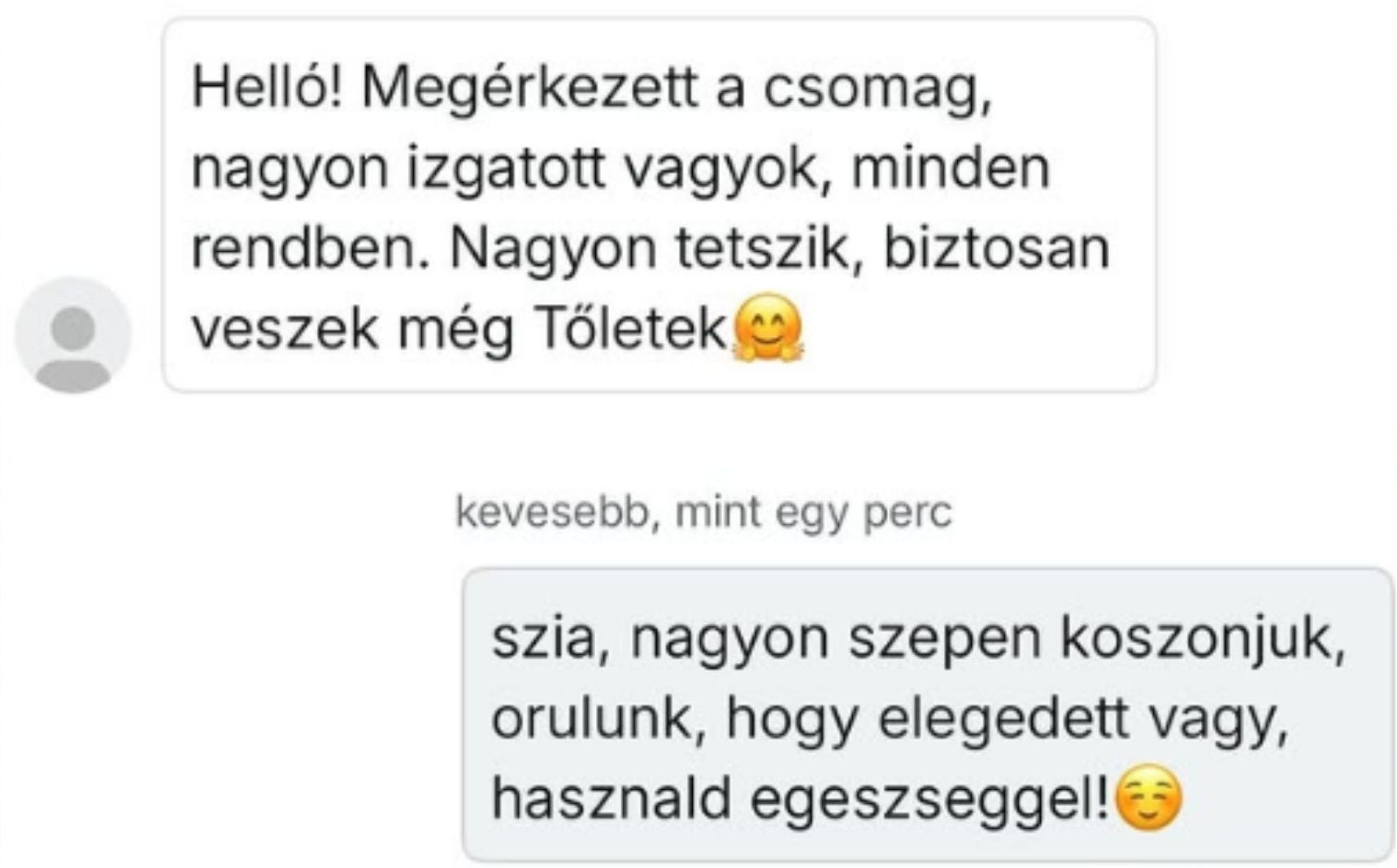This screenshot has height=868, width=1397.
Task: Select the incoming message starting with 'Helló!'
Action: 659,205
